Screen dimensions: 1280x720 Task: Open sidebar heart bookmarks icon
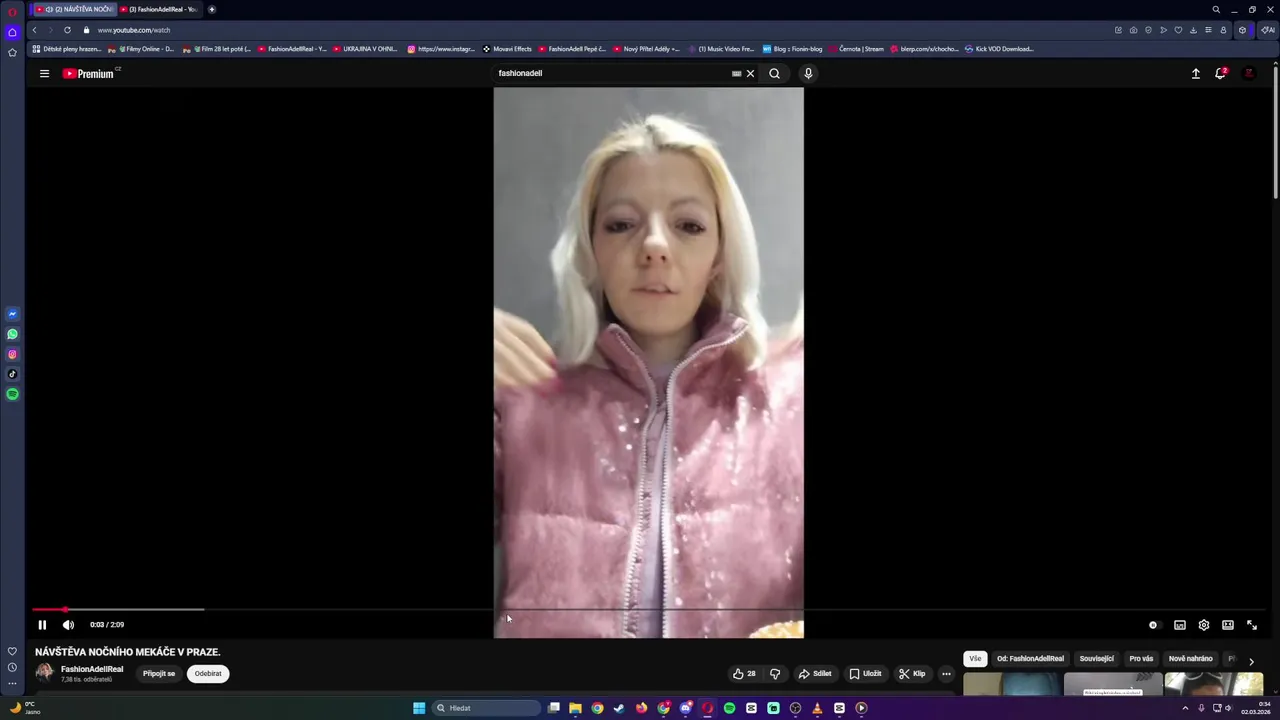pyautogui.click(x=12, y=651)
